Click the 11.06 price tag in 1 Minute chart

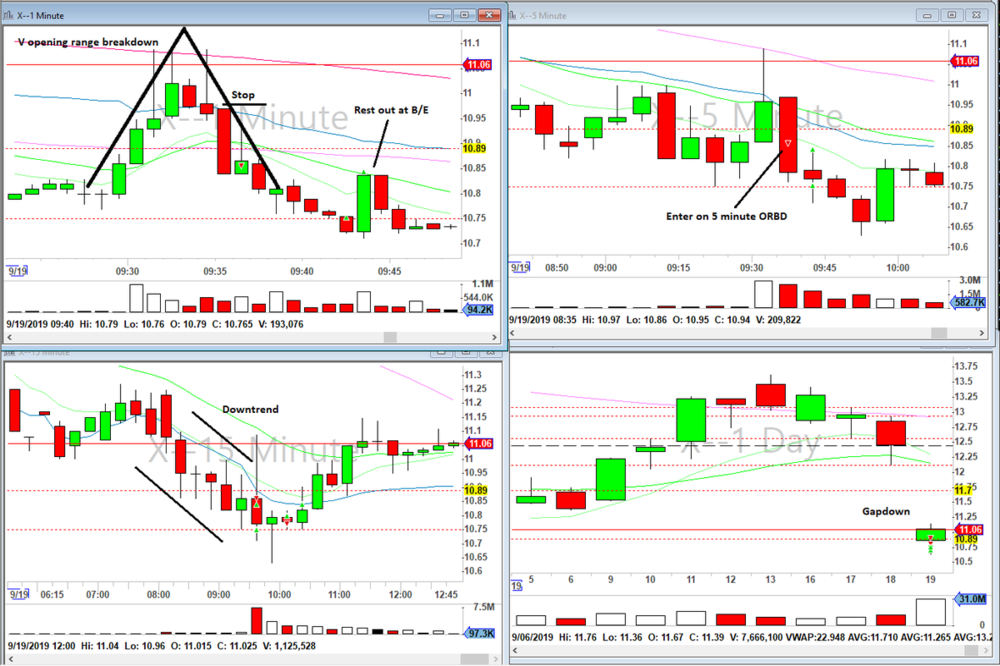(x=475, y=64)
